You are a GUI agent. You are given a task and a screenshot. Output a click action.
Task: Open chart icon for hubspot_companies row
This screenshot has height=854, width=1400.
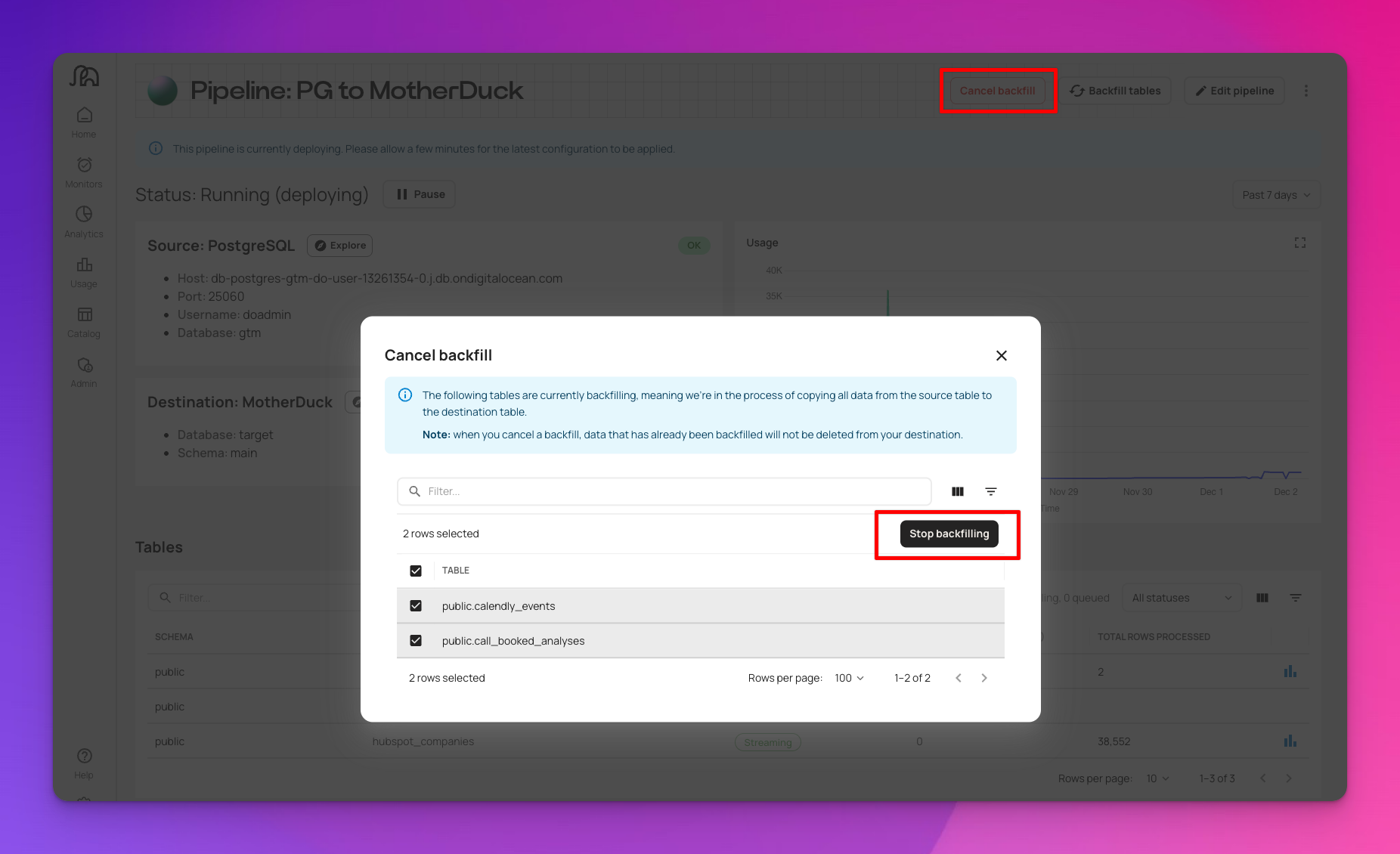click(1290, 741)
